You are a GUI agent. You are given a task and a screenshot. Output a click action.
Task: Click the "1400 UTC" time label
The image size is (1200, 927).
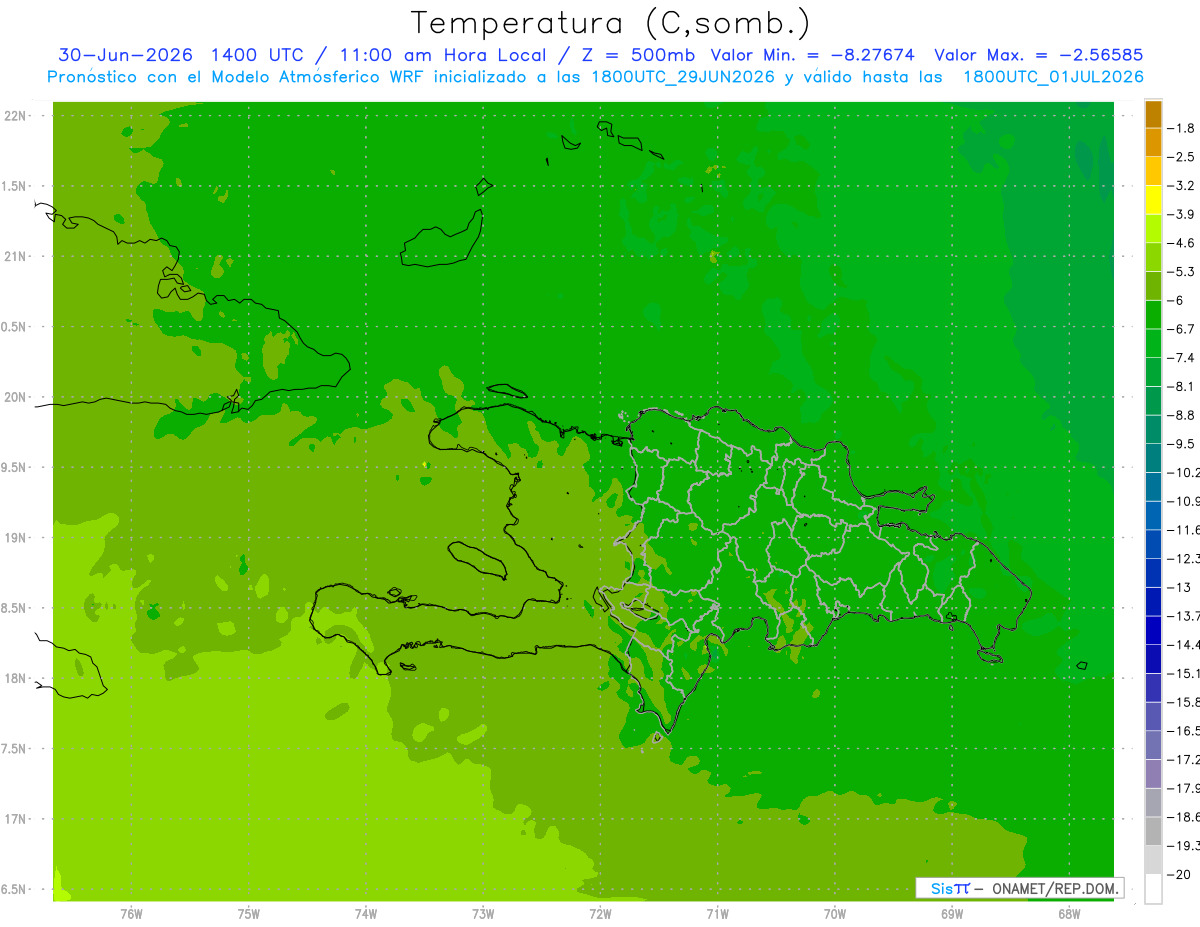[x=256, y=55]
